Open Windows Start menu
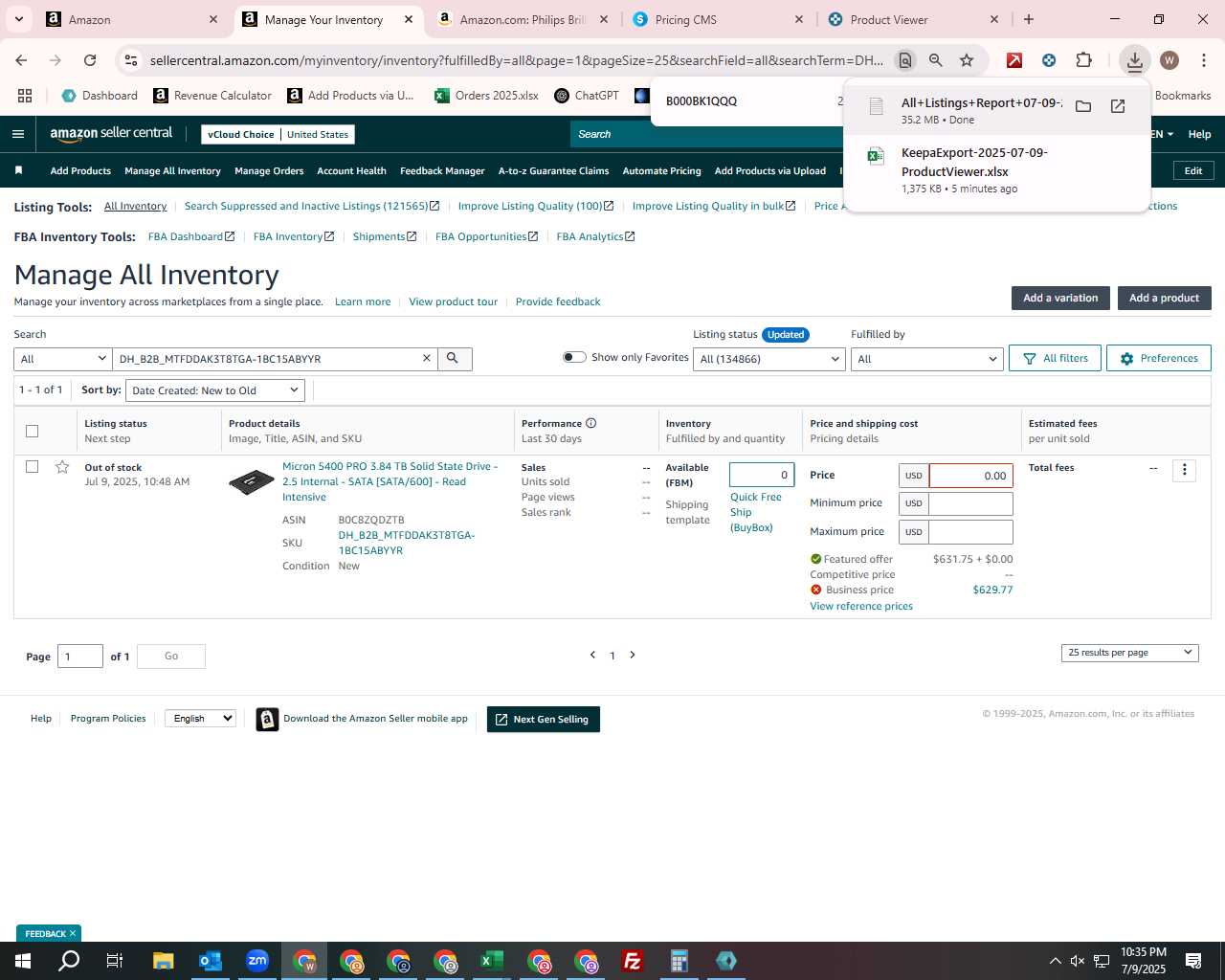The width and height of the screenshot is (1225, 980). pyautogui.click(x=23, y=961)
